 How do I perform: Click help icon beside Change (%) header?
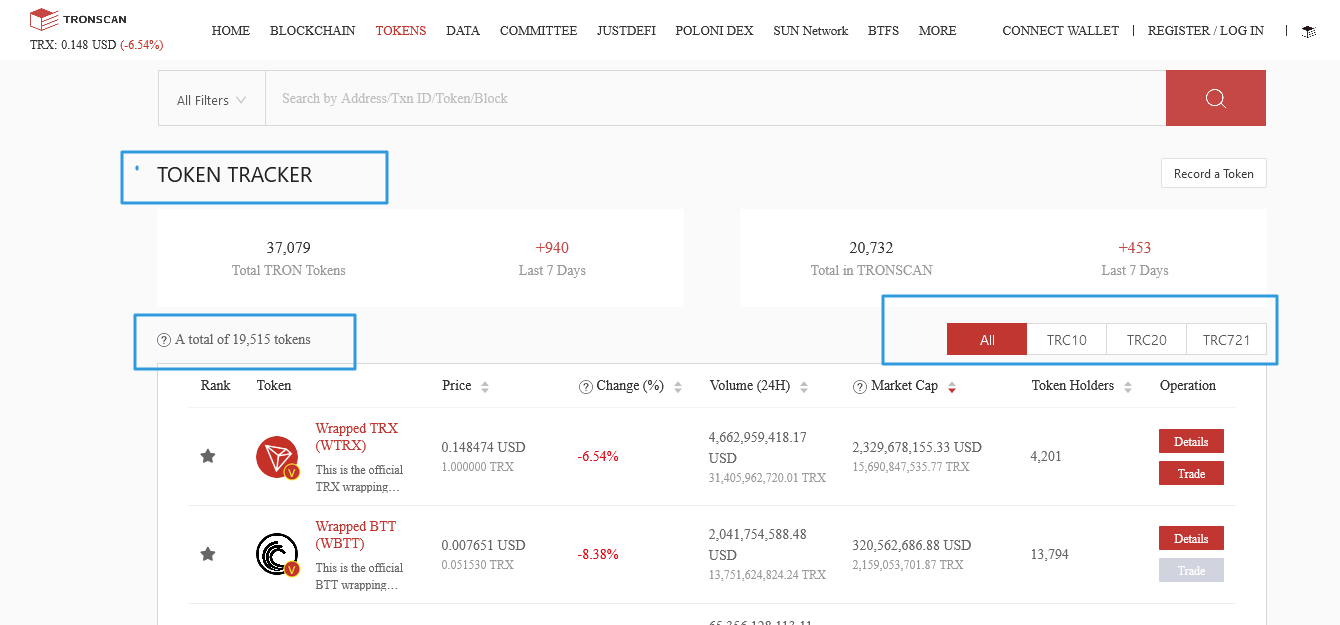586,387
